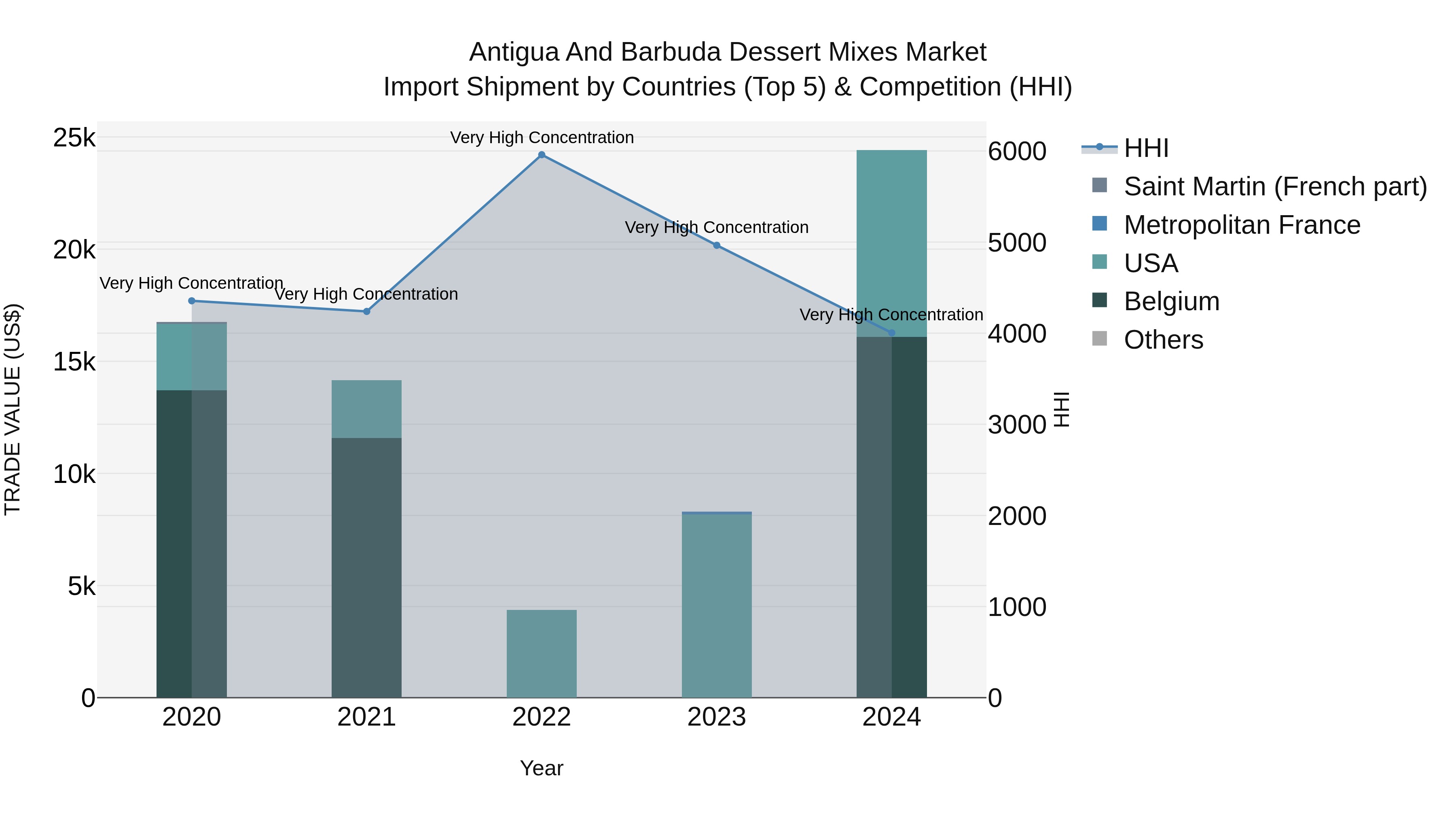
Task: Click the 2023 Very High Concentration annotation
Action: (717, 227)
